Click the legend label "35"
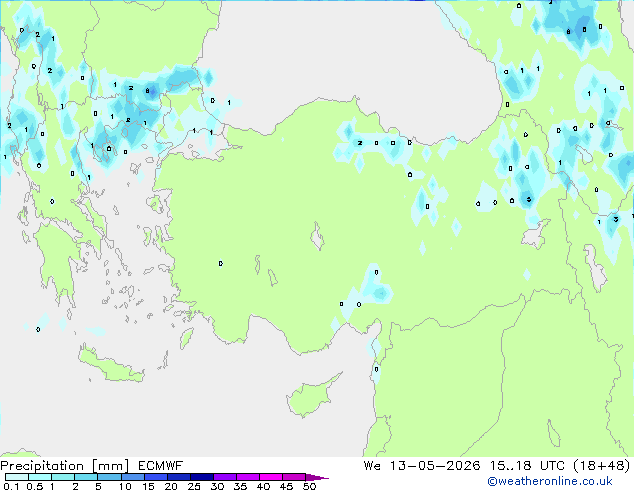 240,486
